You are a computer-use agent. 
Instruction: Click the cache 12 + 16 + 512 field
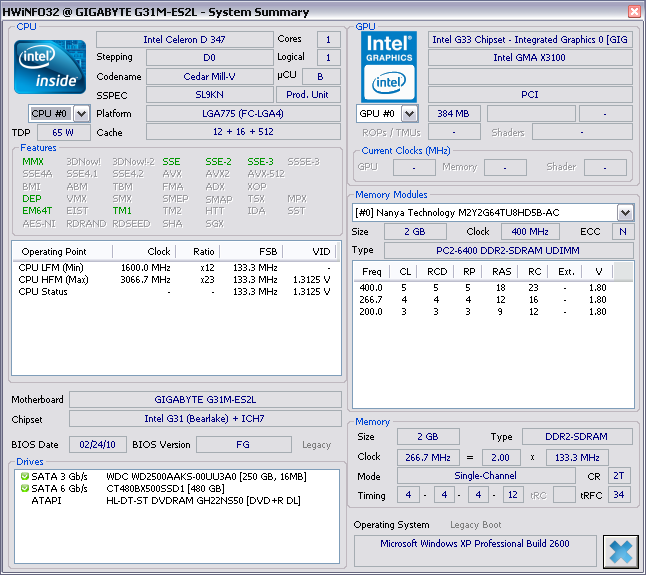pyautogui.click(x=243, y=132)
